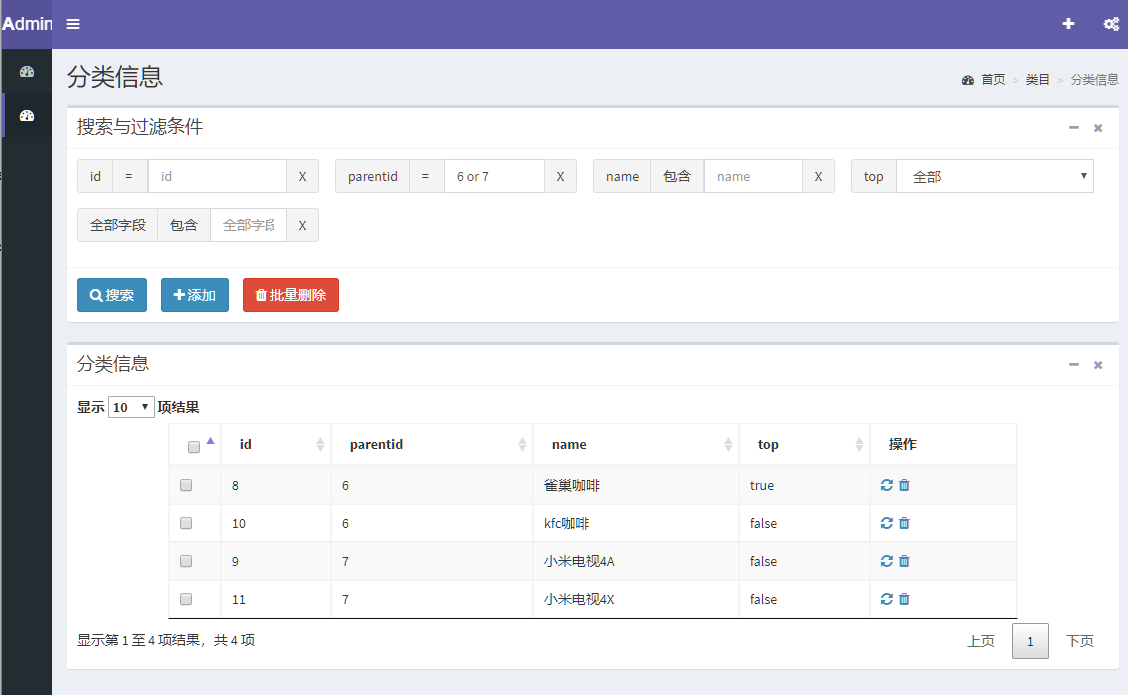Click refresh icon for 小米电视4A row
This screenshot has height=695, width=1128.
[886, 560]
